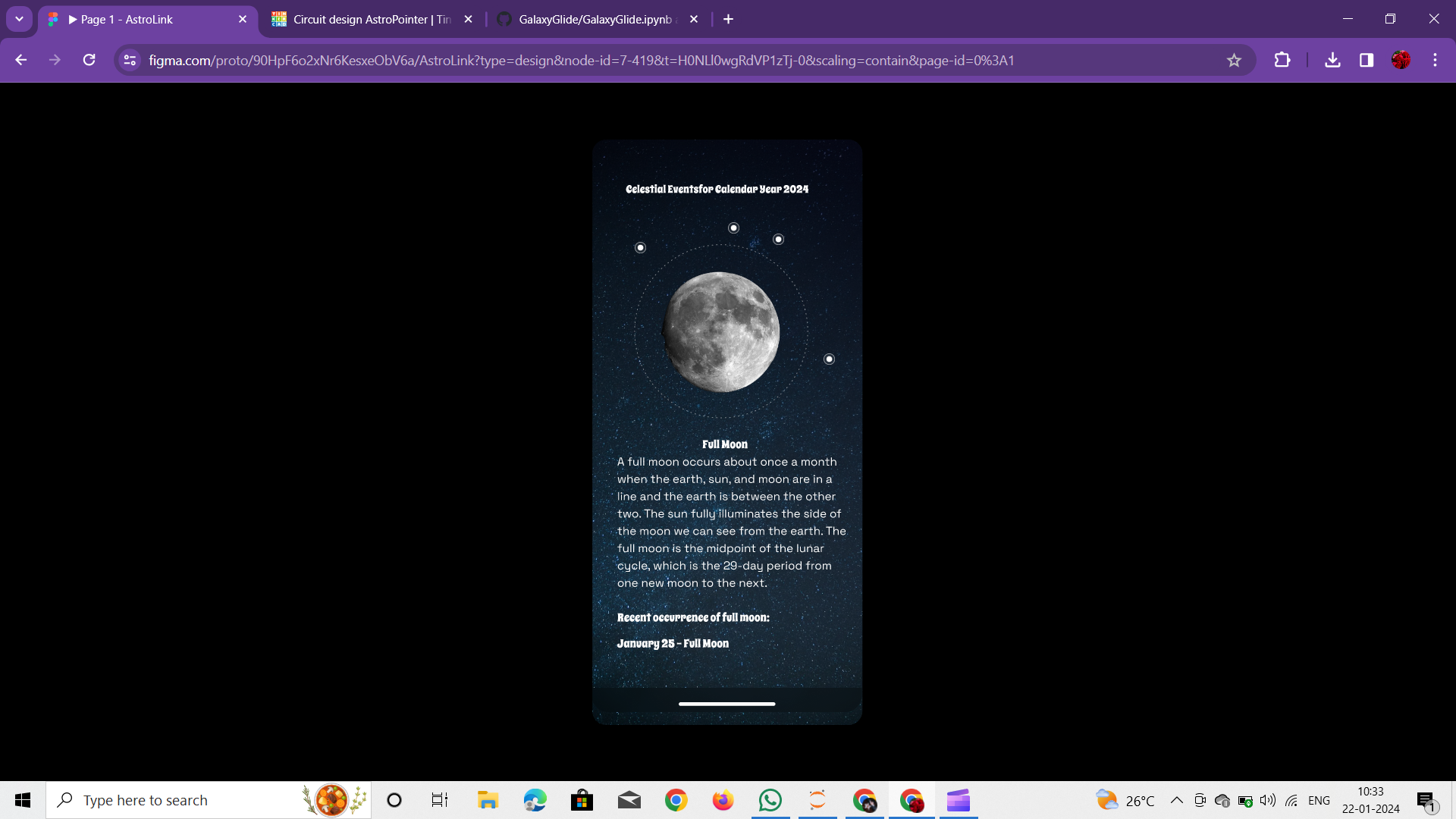Select the leftmost orbit radio dot
Image resolution: width=1456 pixels, height=819 pixels.
pyautogui.click(x=641, y=248)
